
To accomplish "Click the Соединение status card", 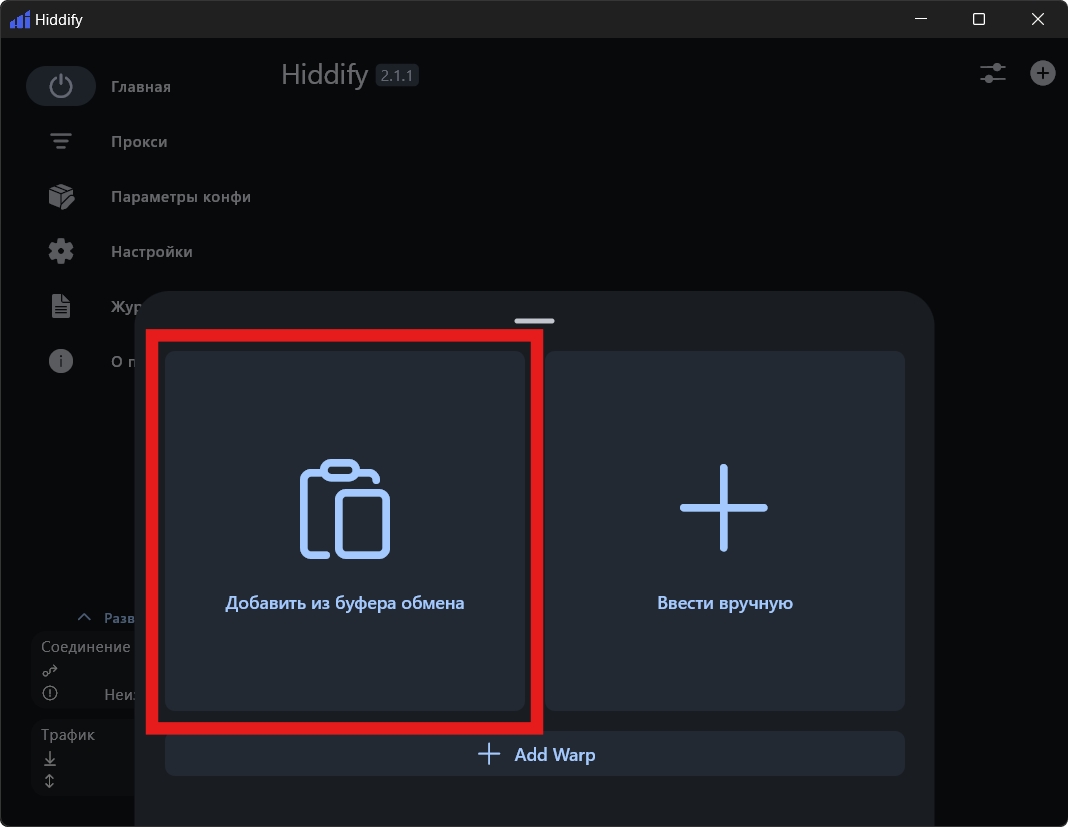I will [x=85, y=670].
